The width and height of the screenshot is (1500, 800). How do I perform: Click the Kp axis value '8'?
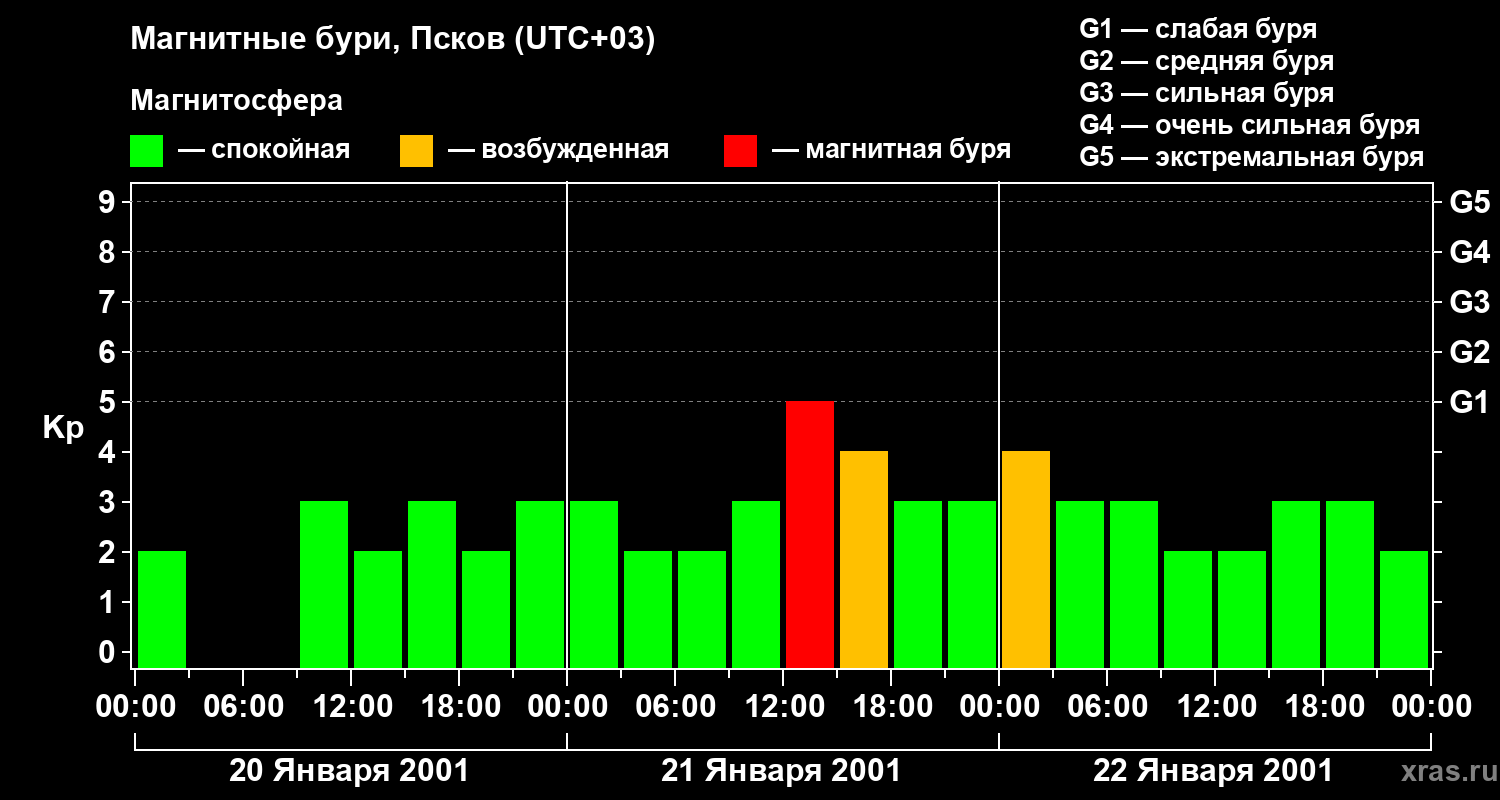[109, 252]
